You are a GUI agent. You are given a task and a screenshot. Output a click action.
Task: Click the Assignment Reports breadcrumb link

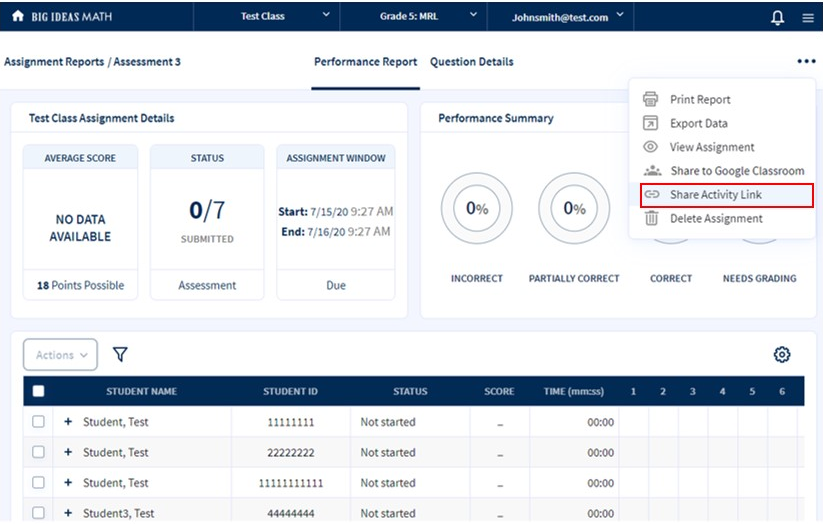(54, 62)
